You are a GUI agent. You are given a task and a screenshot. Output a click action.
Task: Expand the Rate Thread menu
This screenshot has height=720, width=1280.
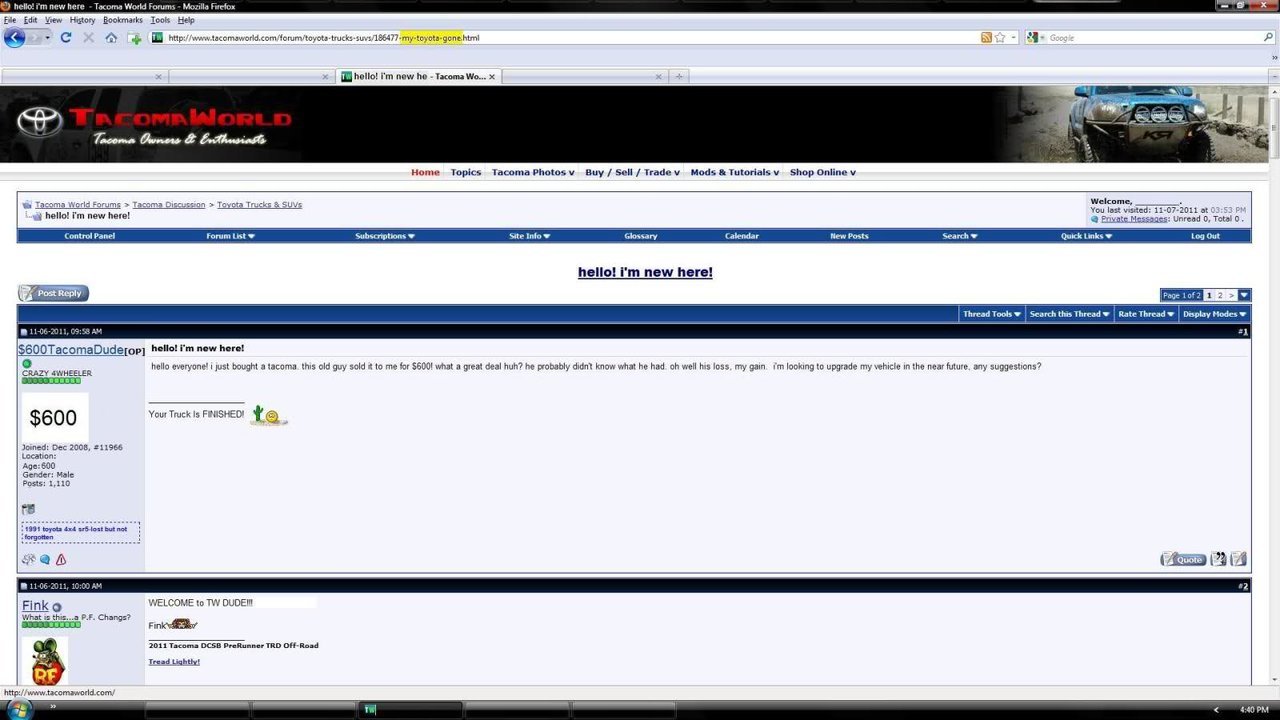(1146, 314)
